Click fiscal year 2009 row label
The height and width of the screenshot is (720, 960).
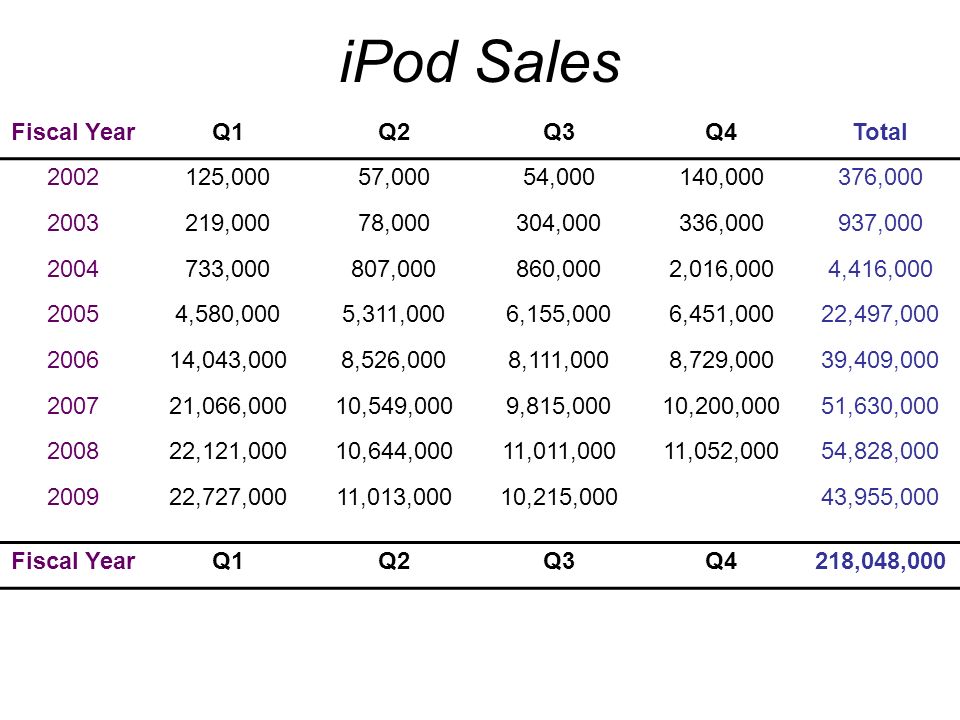coord(73,497)
